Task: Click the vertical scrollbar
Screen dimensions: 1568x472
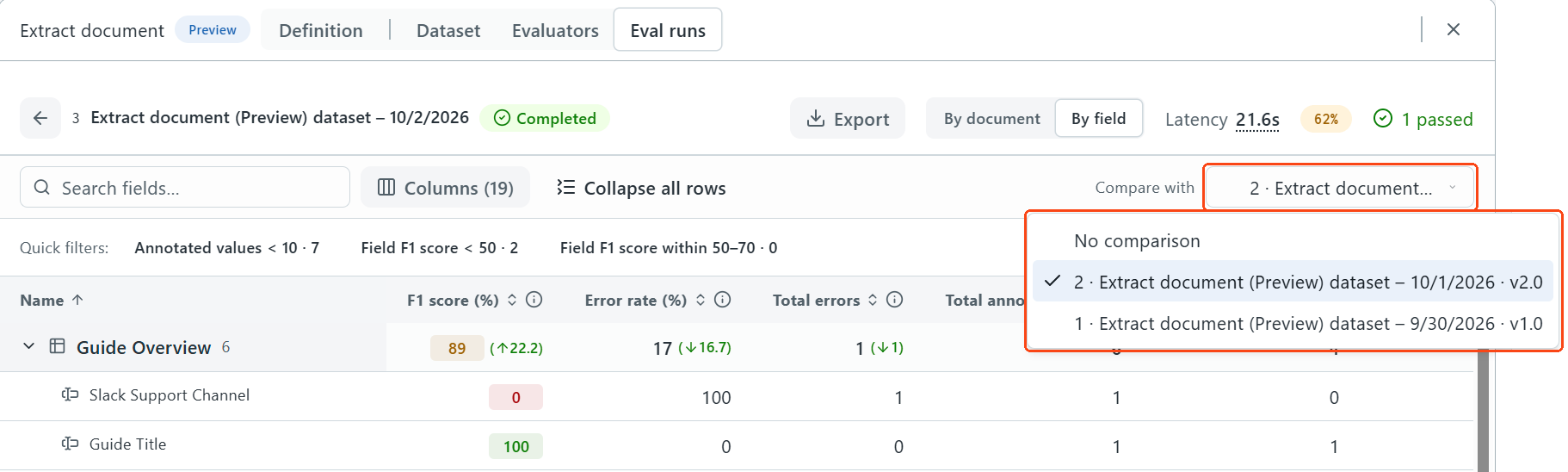Action: coord(1483,410)
